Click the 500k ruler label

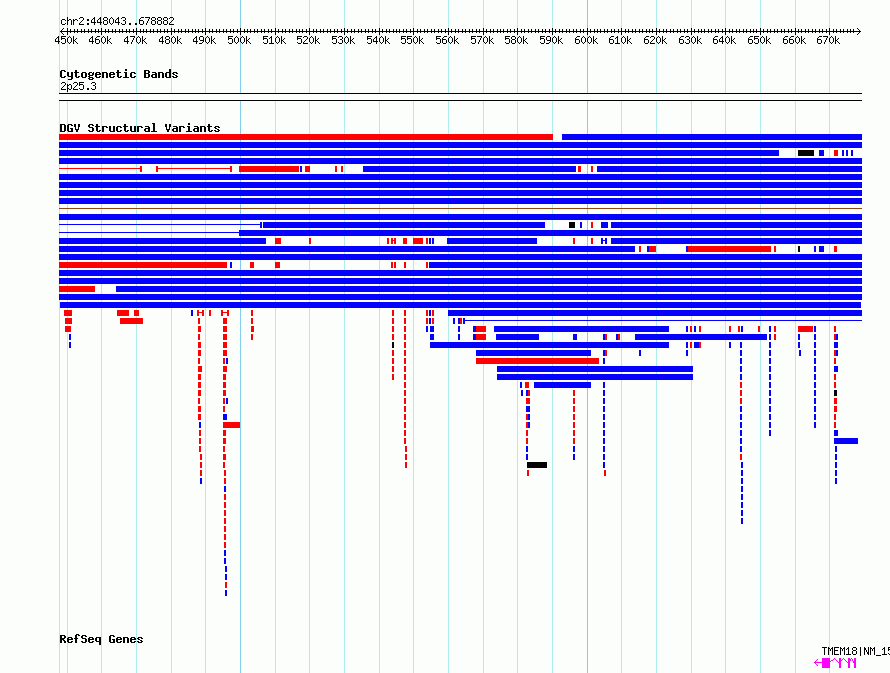pyautogui.click(x=239, y=40)
